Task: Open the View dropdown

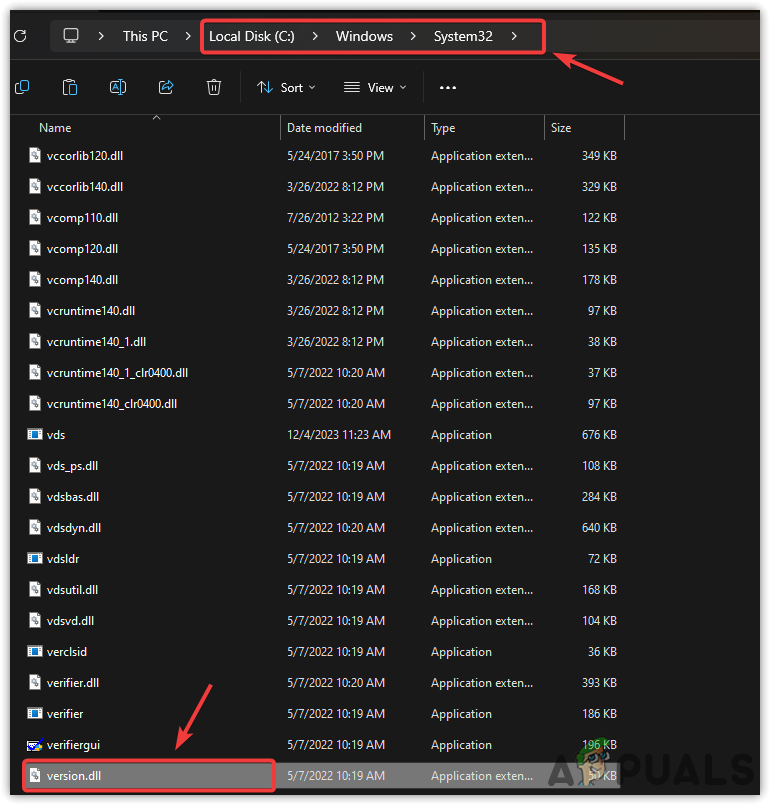Action: (x=375, y=87)
